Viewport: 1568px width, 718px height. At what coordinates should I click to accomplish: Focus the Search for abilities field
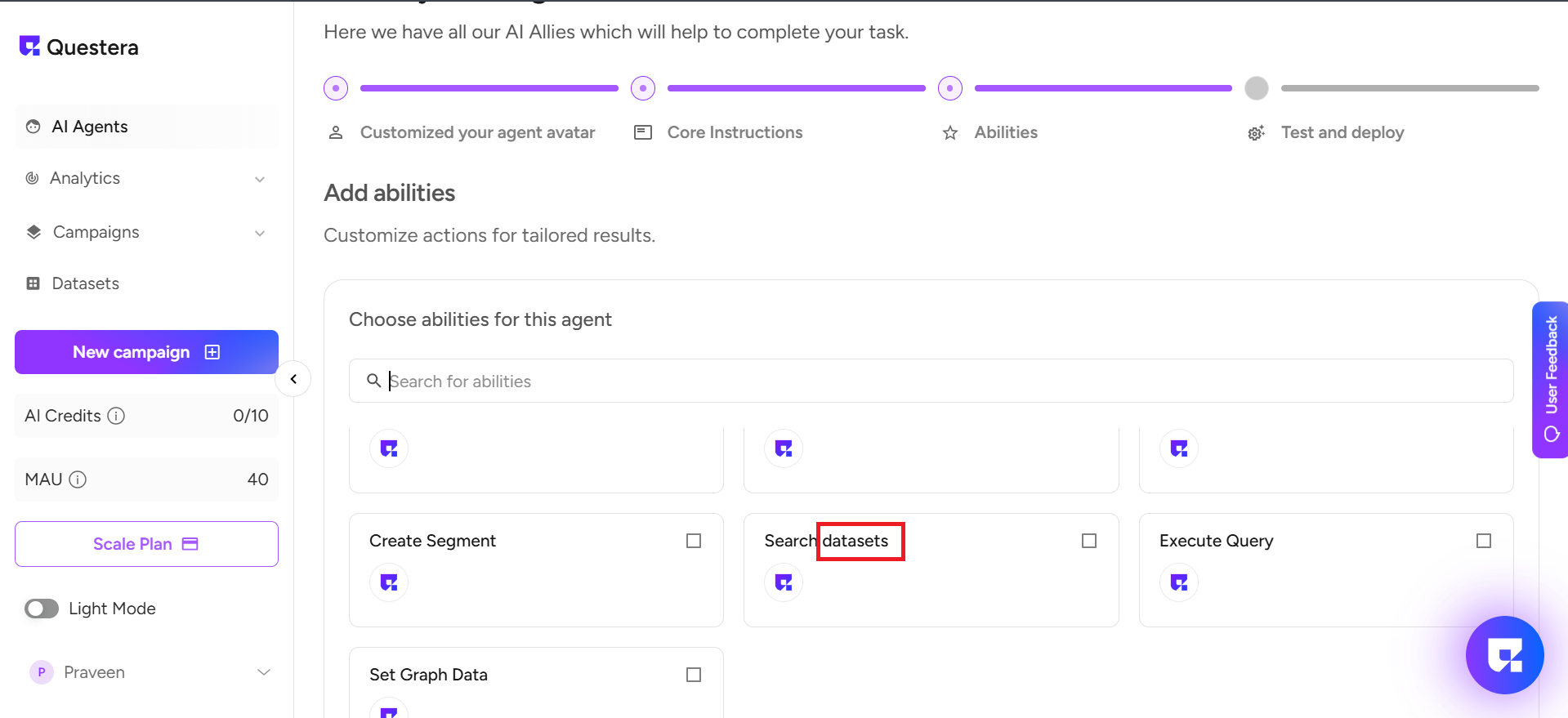(x=931, y=381)
